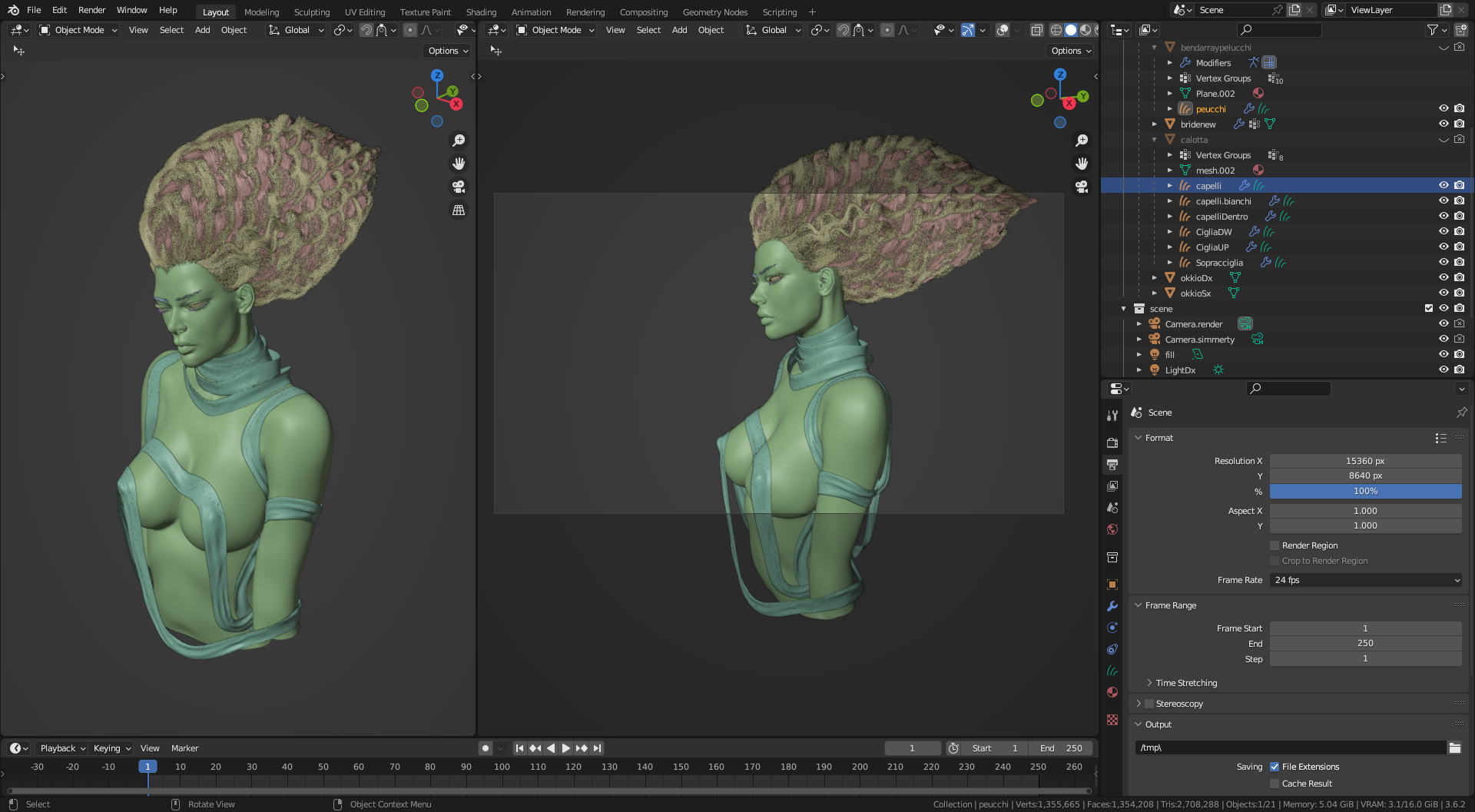Hide LightDx via eye icon
This screenshot has width=1475, height=812.
(1444, 370)
